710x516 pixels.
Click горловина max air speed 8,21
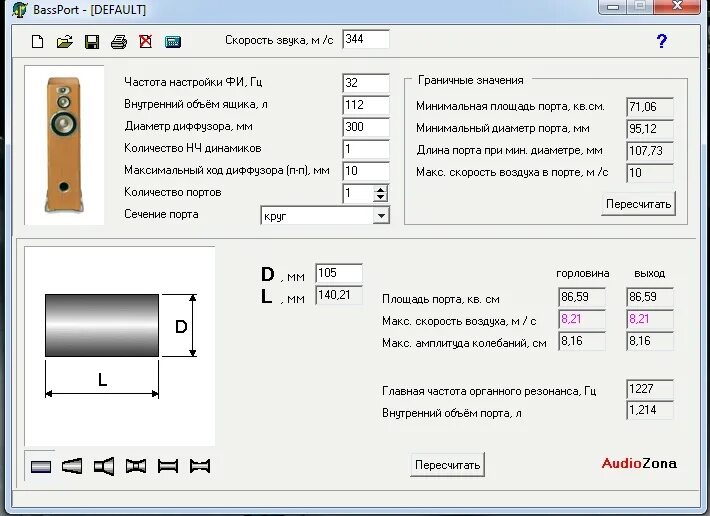click(x=582, y=319)
